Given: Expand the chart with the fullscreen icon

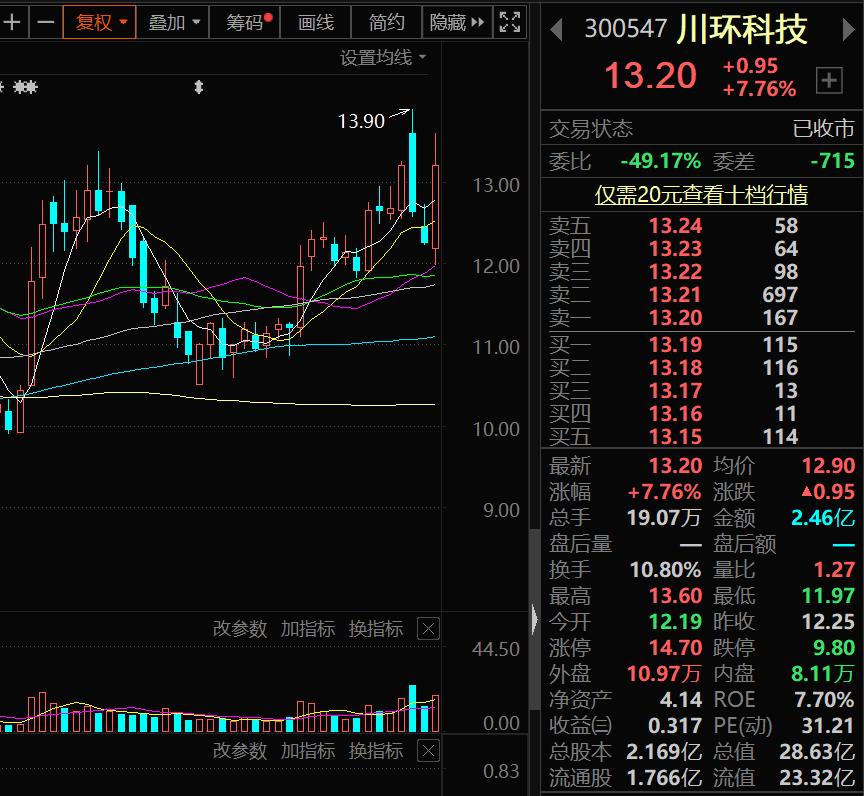Looking at the screenshot, I should pos(509,21).
